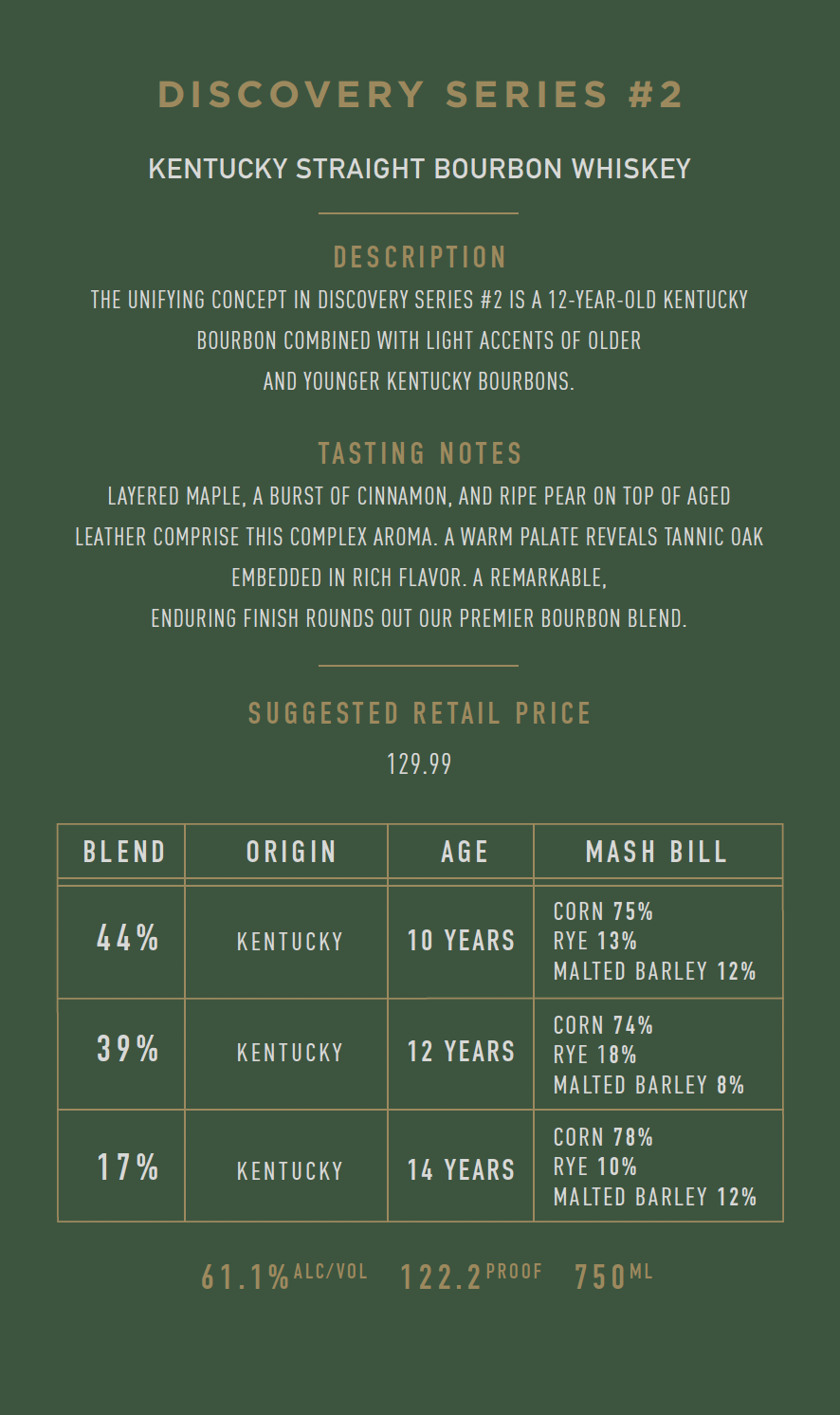
Task: Select the 39% blend cell
Action: (128, 1049)
